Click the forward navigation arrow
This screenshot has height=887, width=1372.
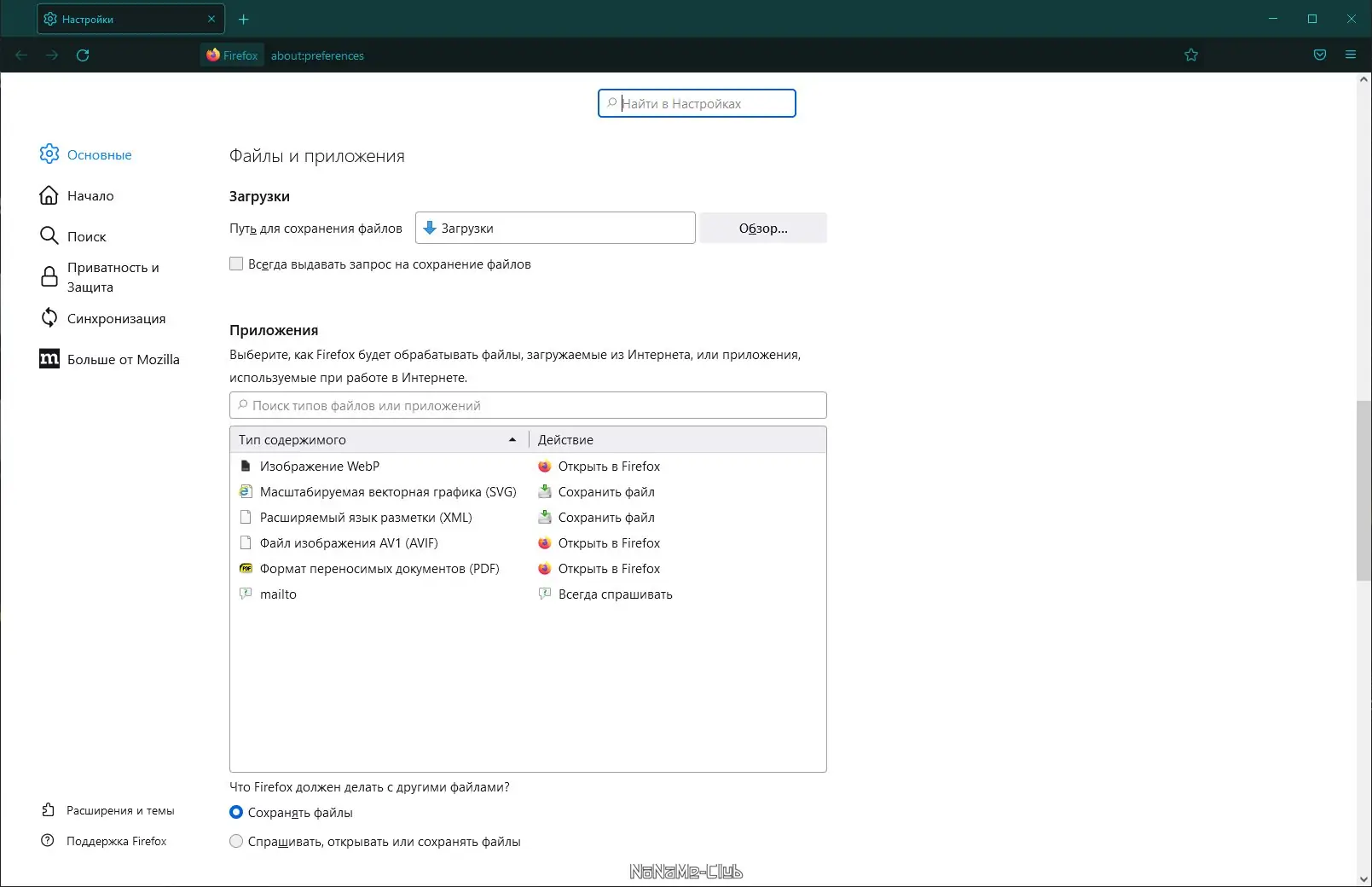pos(52,55)
